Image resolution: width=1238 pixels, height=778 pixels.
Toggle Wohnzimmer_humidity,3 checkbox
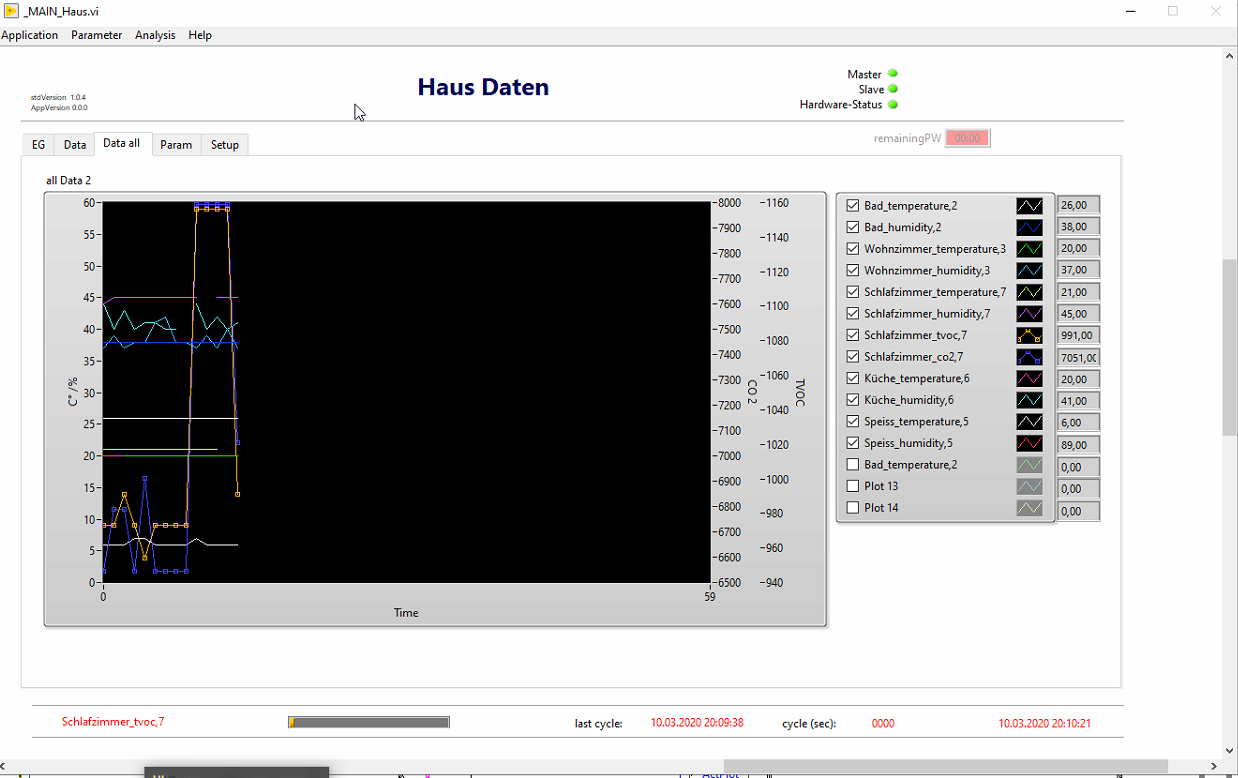853,270
